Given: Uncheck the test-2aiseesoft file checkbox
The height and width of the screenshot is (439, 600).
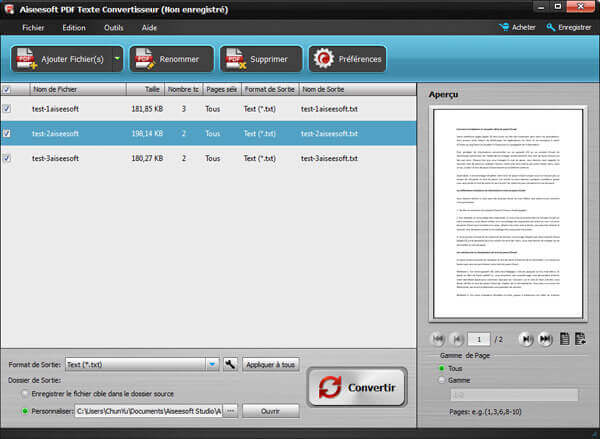Looking at the screenshot, I should point(7,133).
